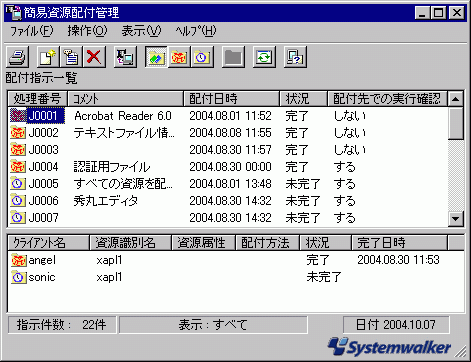Image resolution: width=471 pixels, height=362 pixels.
Task: Click the 配付先での実行確認 column header
Action: (x=387, y=99)
